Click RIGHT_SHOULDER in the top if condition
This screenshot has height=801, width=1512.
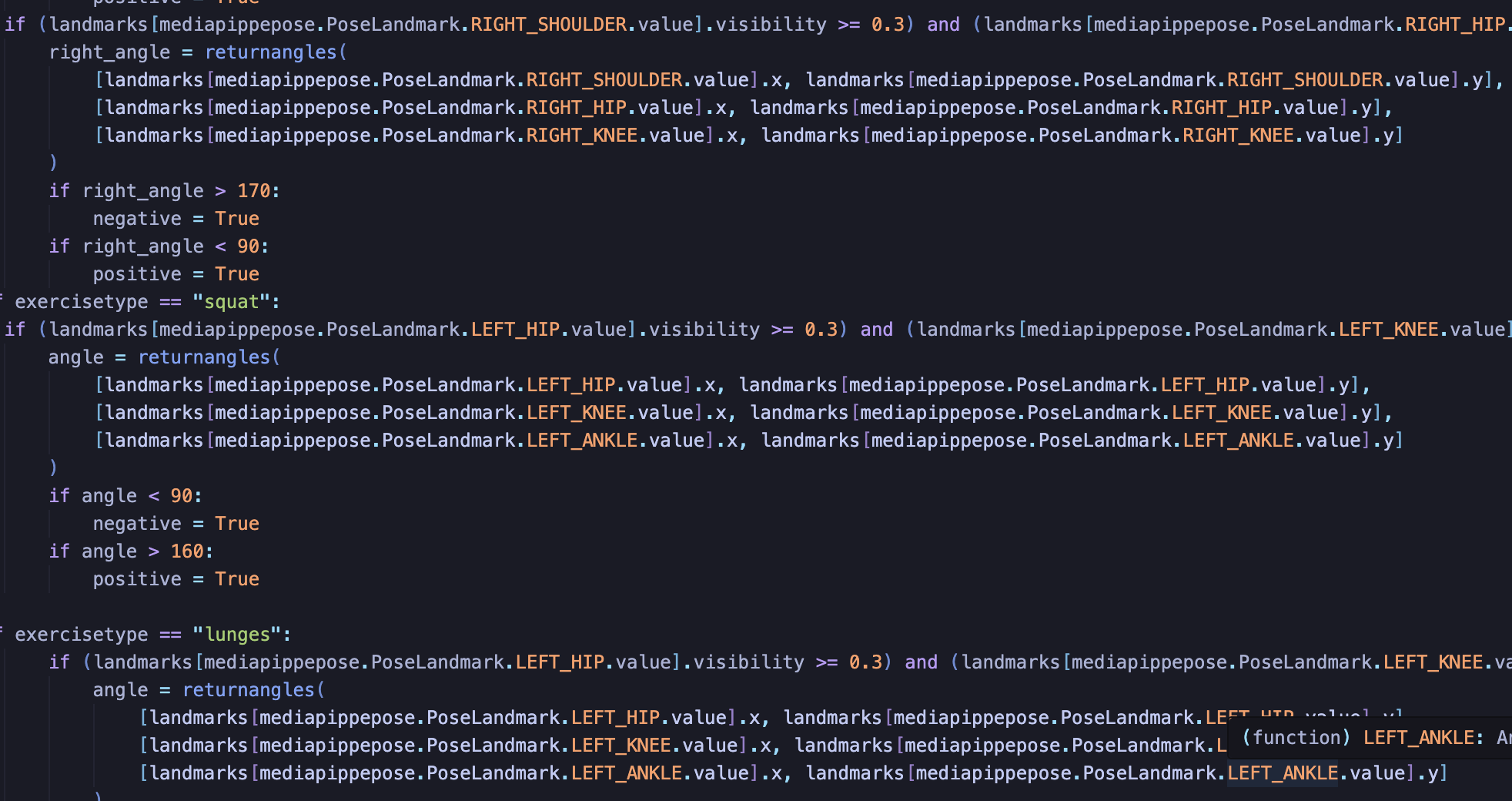coord(548,25)
